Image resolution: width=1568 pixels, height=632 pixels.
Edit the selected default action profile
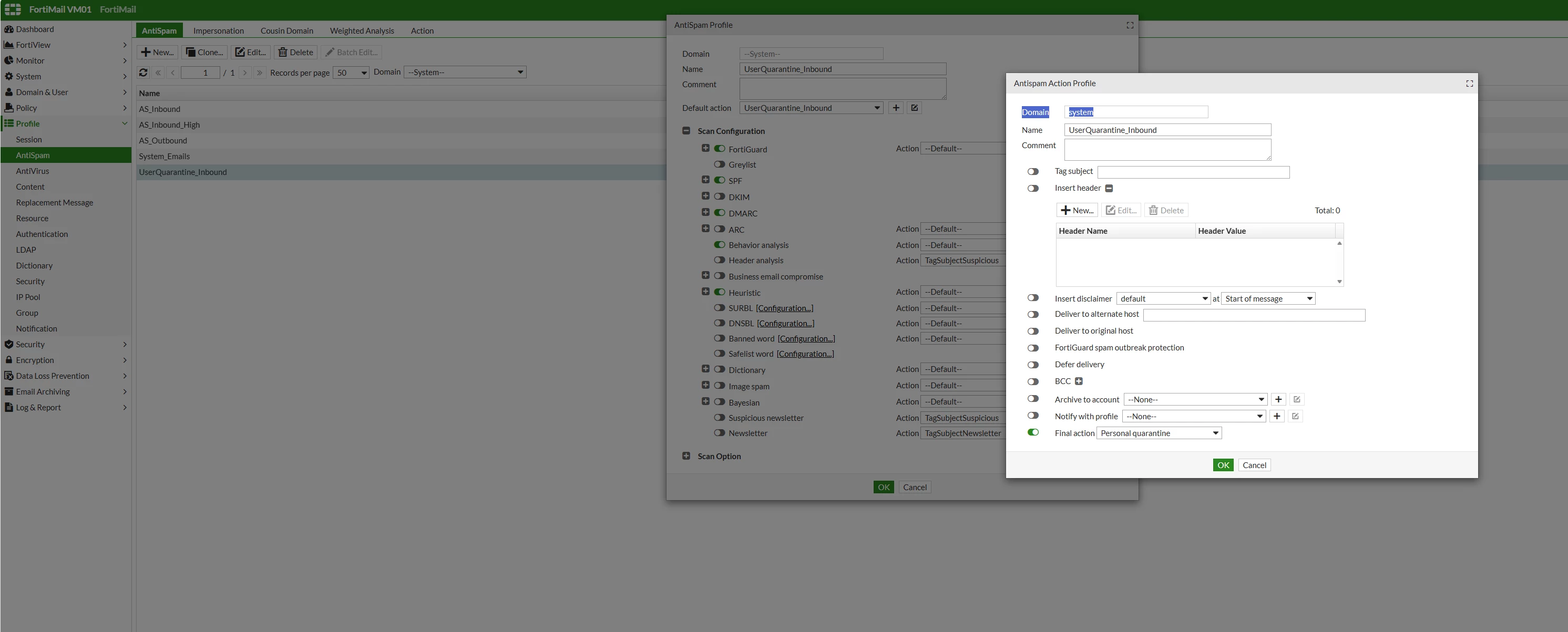[x=914, y=108]
